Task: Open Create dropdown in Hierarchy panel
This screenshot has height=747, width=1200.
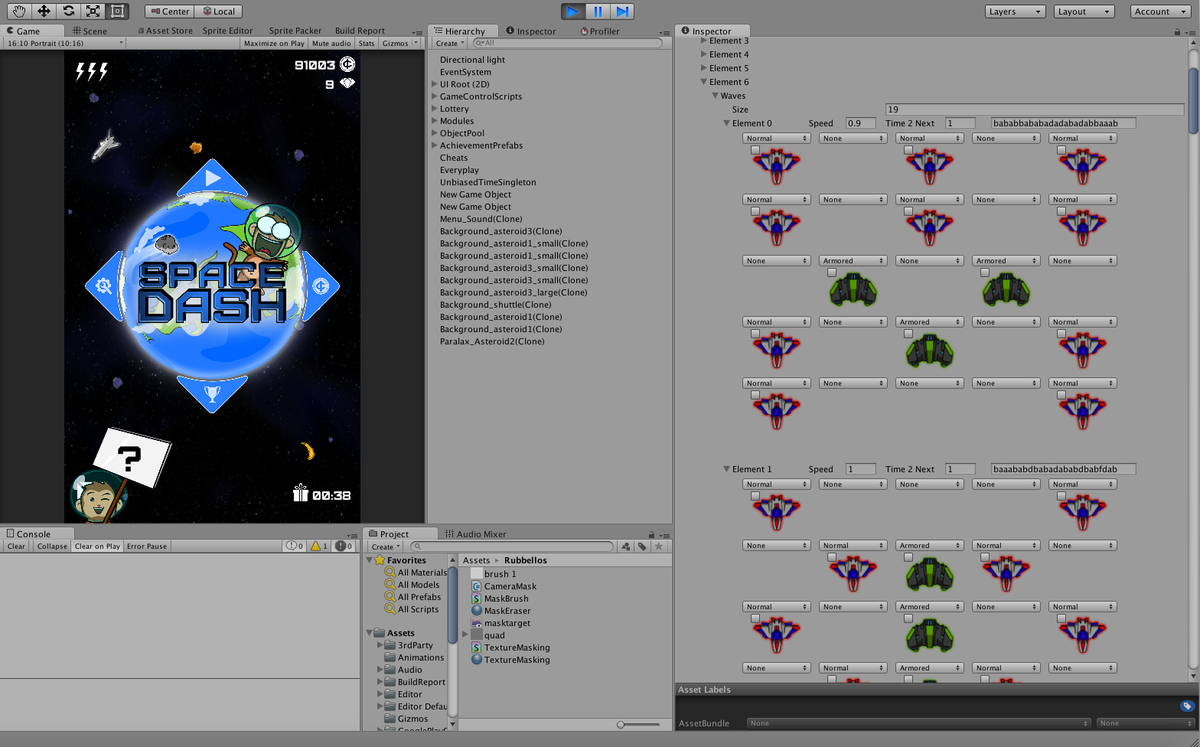Action: pos(450,43)
